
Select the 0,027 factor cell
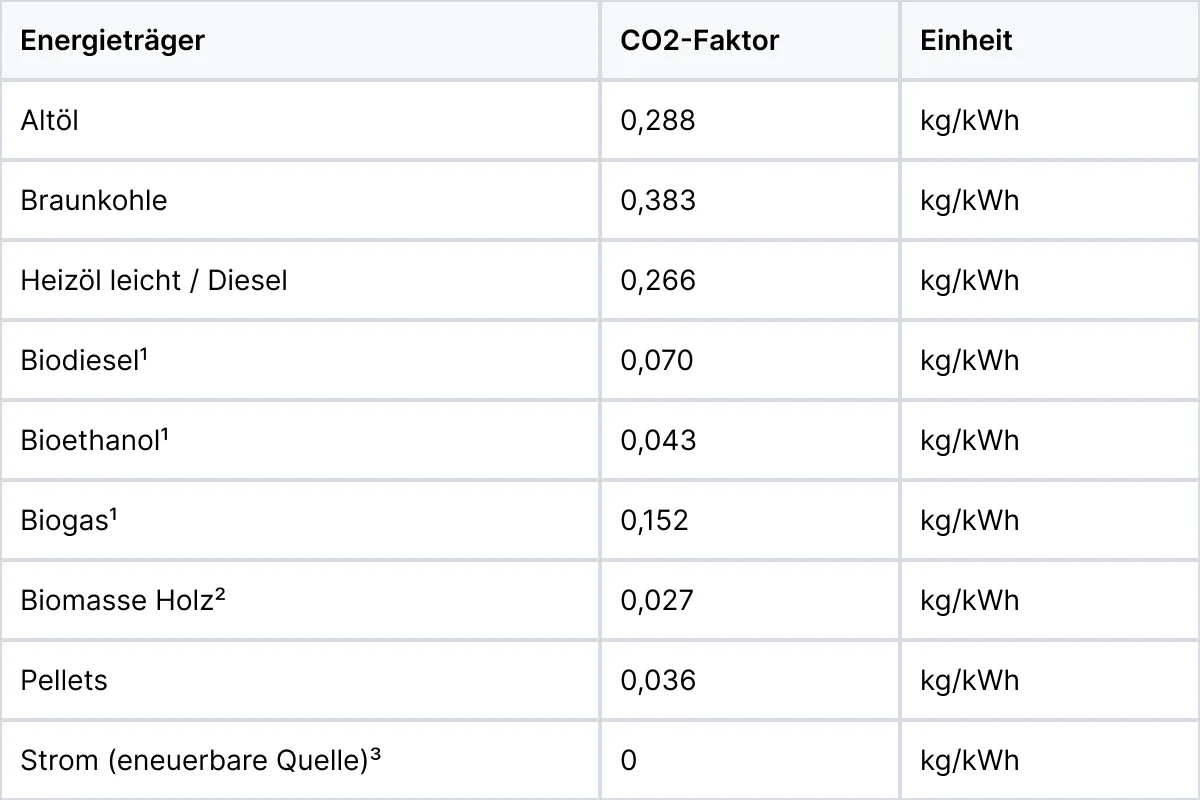pos(657,600)
